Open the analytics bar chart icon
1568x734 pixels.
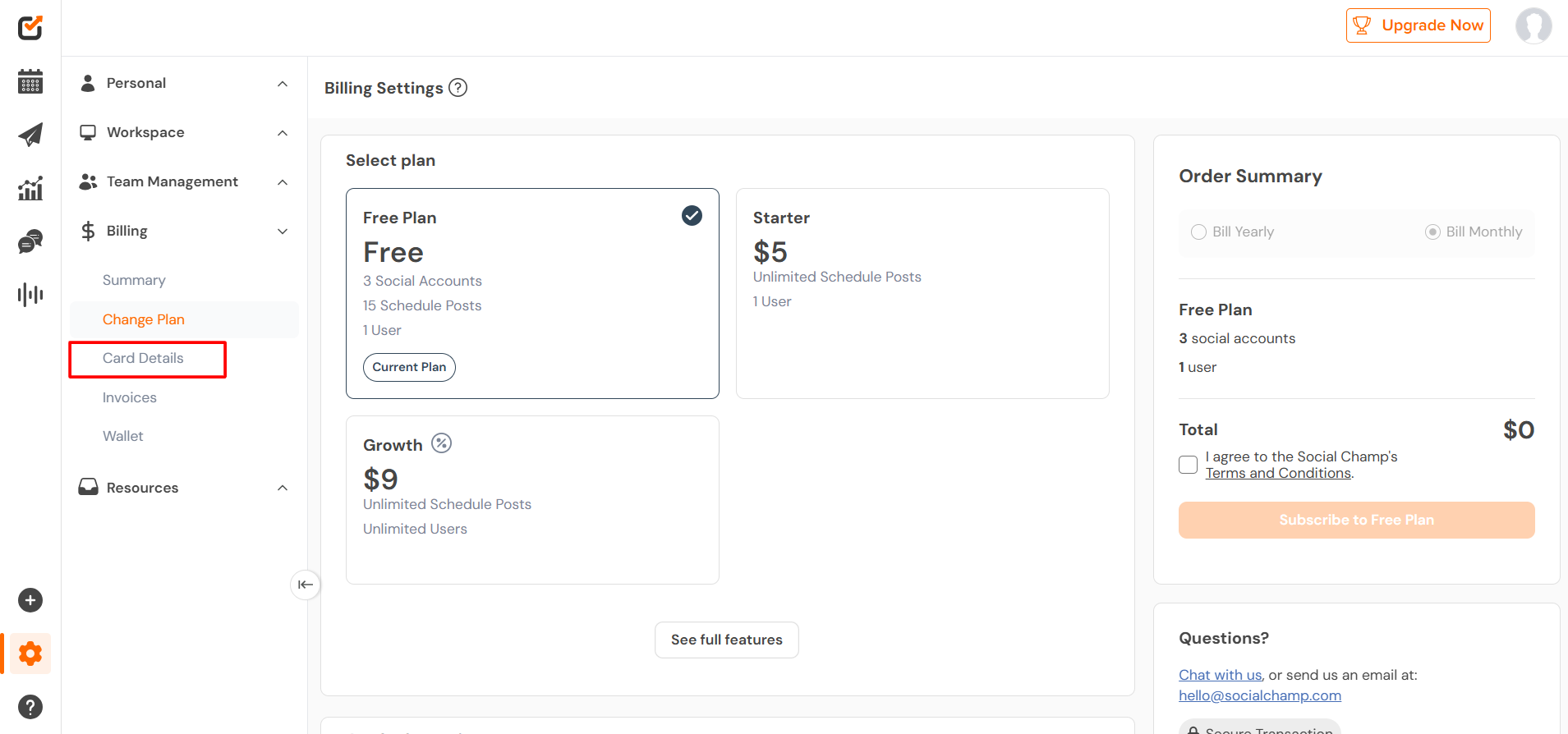(x=30, y=188)
